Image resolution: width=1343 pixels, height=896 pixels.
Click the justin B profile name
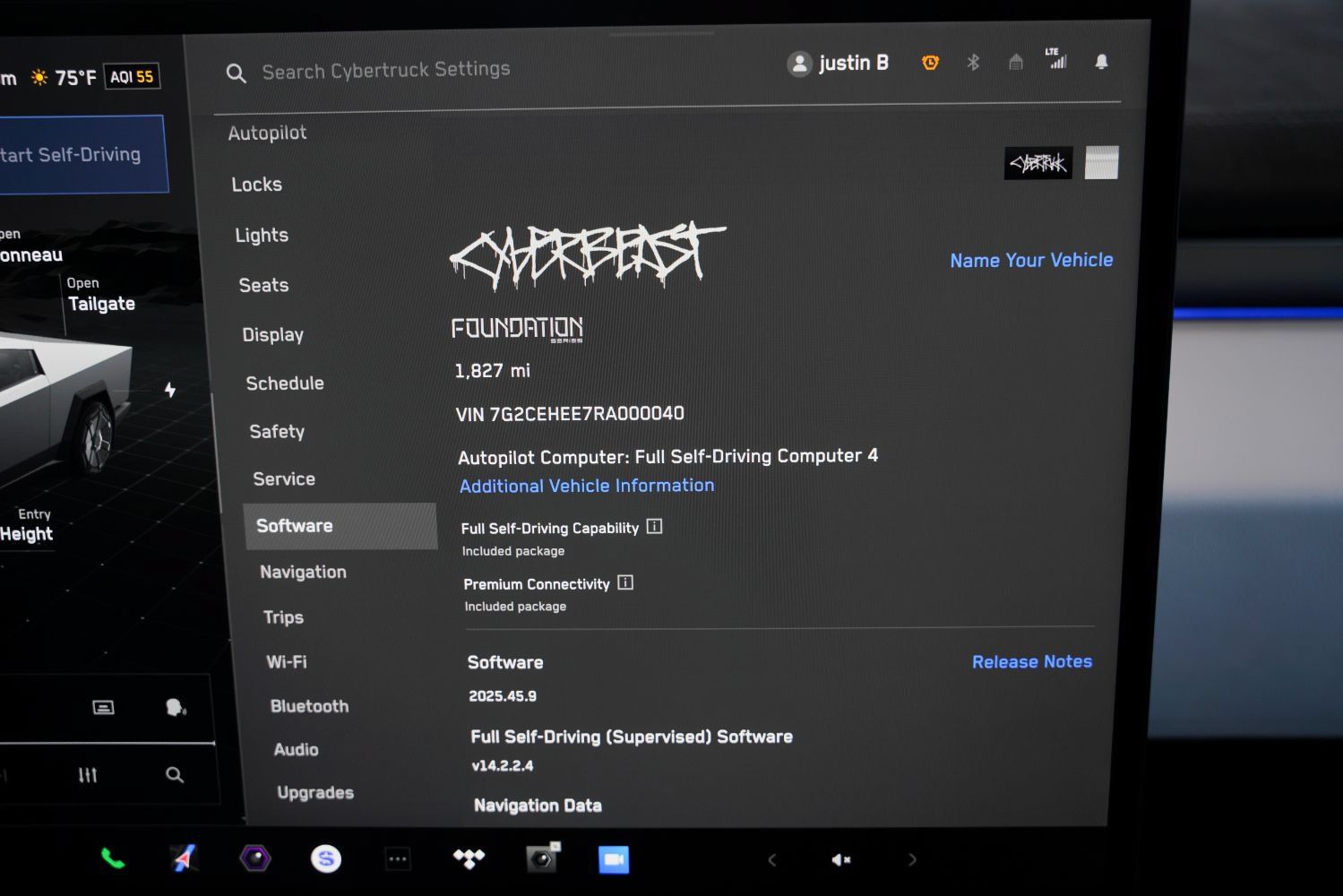(854, 63)
